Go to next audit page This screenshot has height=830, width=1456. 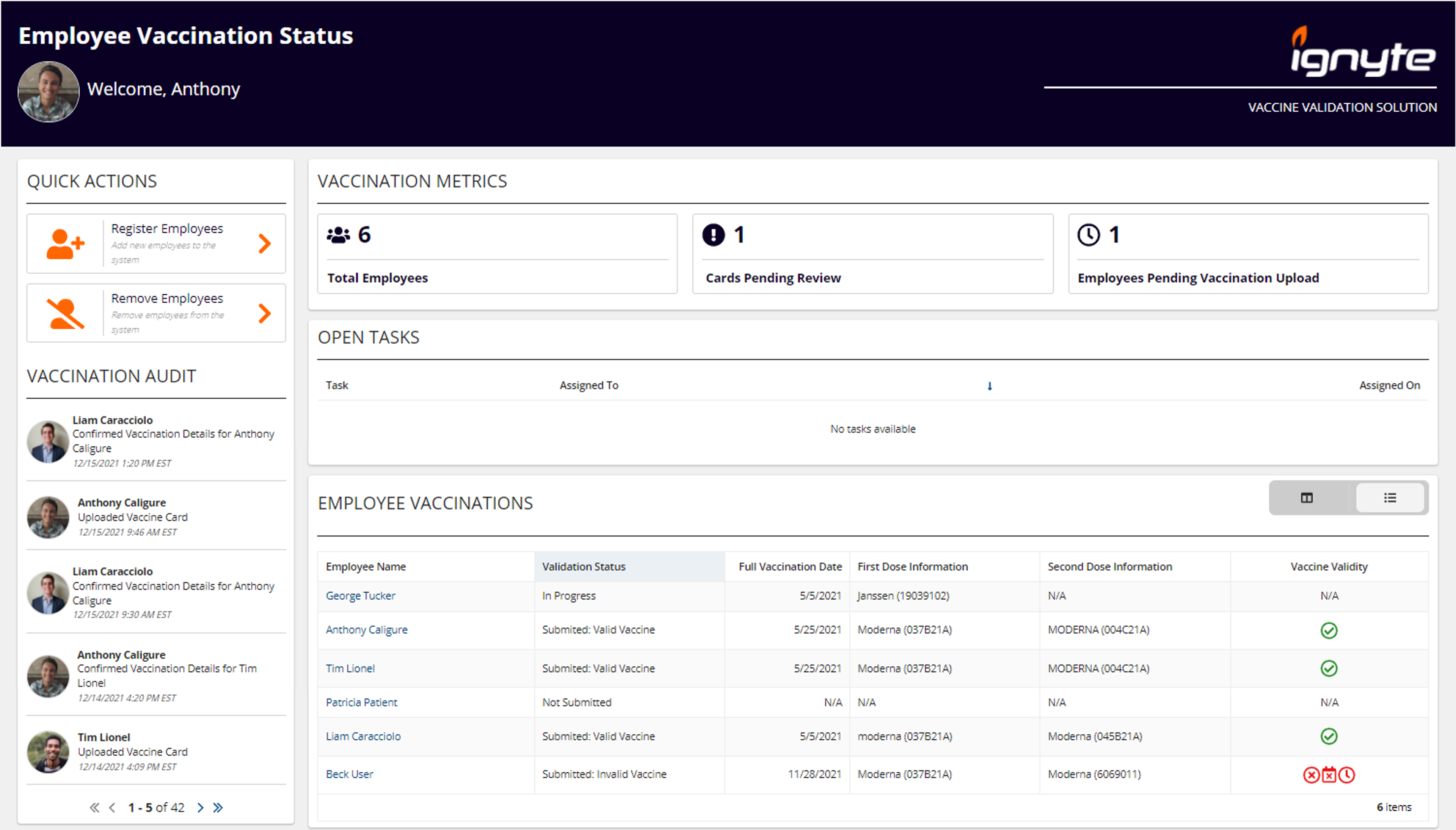click(200, 807)
